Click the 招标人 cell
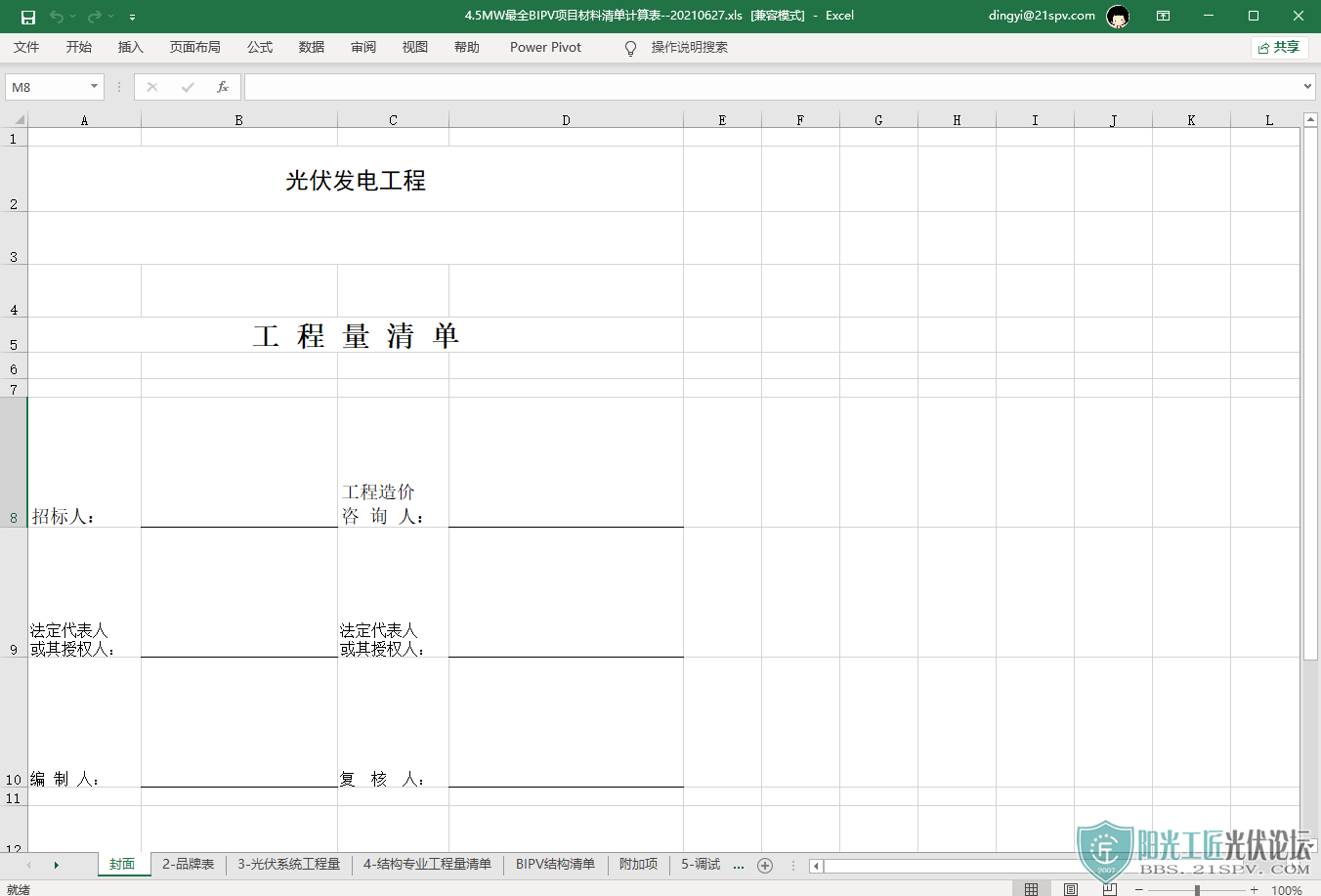 (84, 462)
